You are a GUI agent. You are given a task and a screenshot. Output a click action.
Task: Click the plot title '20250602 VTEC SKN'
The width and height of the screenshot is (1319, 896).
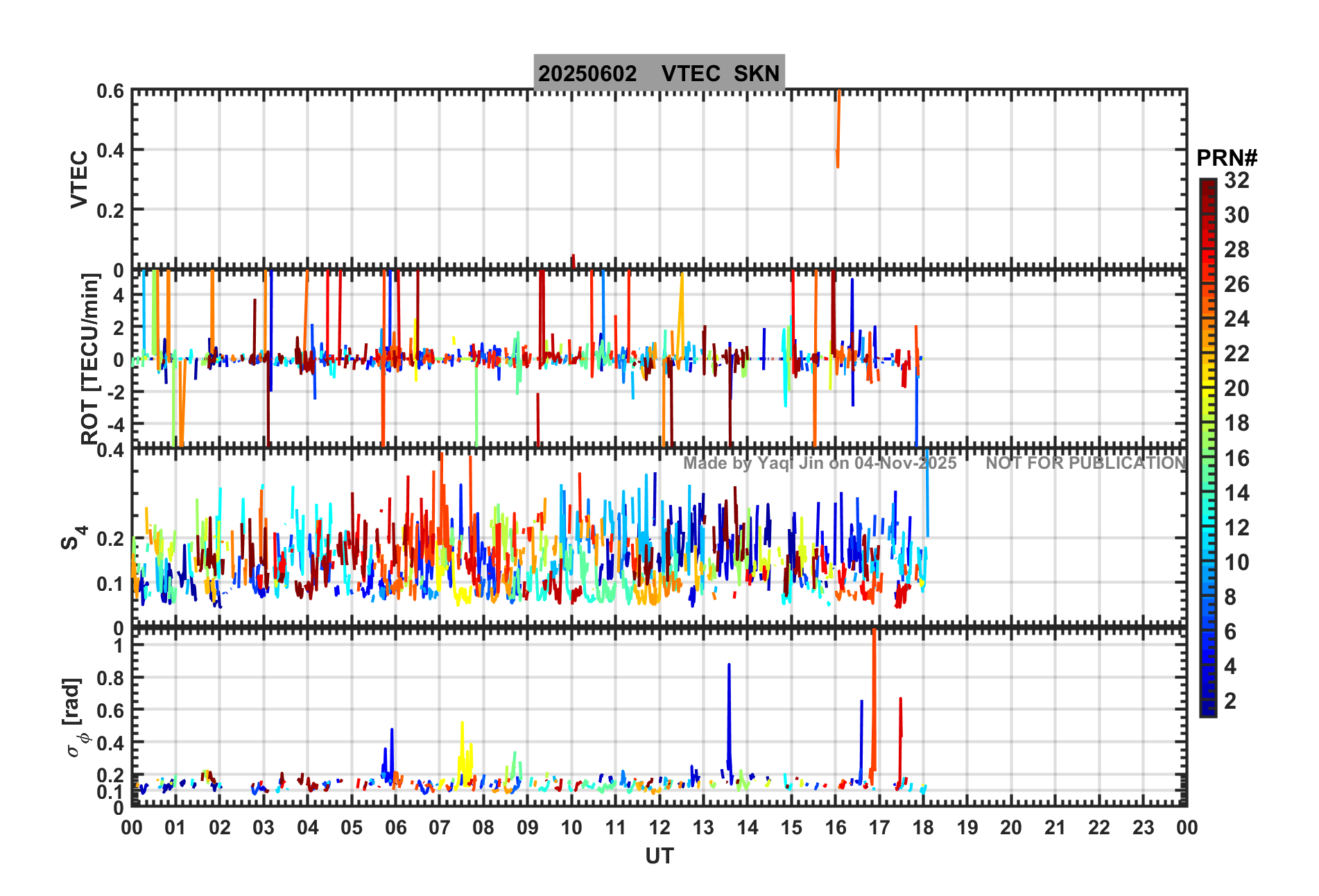[659, 73]
